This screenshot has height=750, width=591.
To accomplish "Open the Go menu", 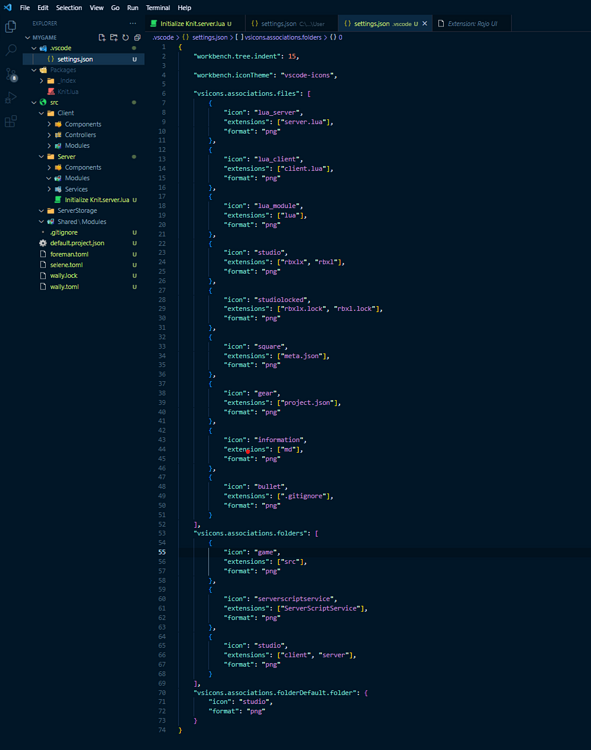I will (115, 8).
